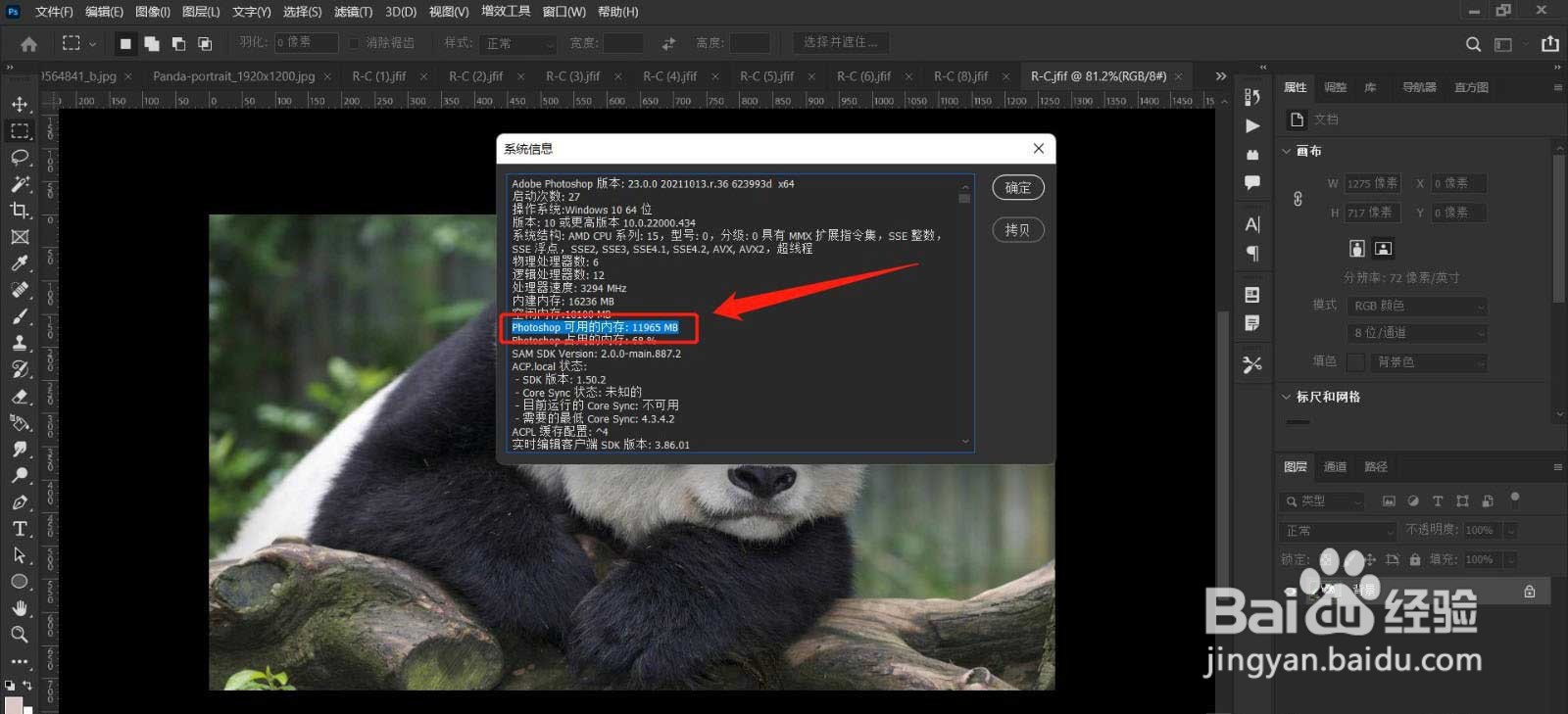1568x714 pixels.
Task: Click 确定 in system info dialog
Action: 1018,187
